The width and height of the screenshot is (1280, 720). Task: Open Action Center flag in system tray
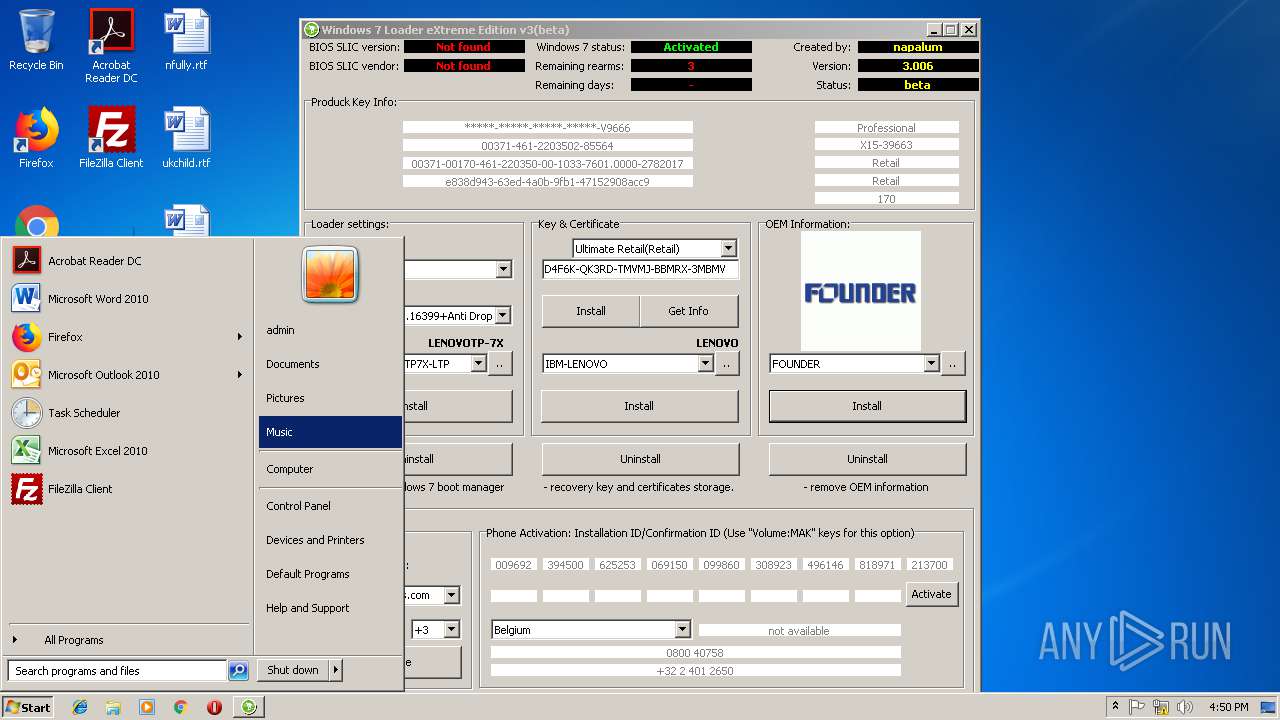click(x=1138, y=707)
